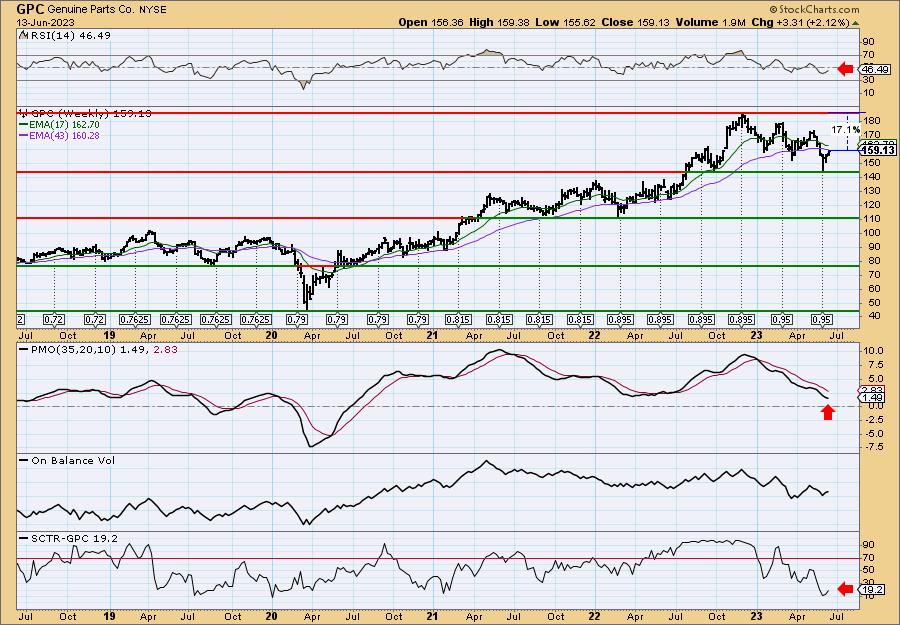Screen dimensions: 900x625
Task: Open the StockCharts.com copyright link
Action: click(x=814, y=9)
